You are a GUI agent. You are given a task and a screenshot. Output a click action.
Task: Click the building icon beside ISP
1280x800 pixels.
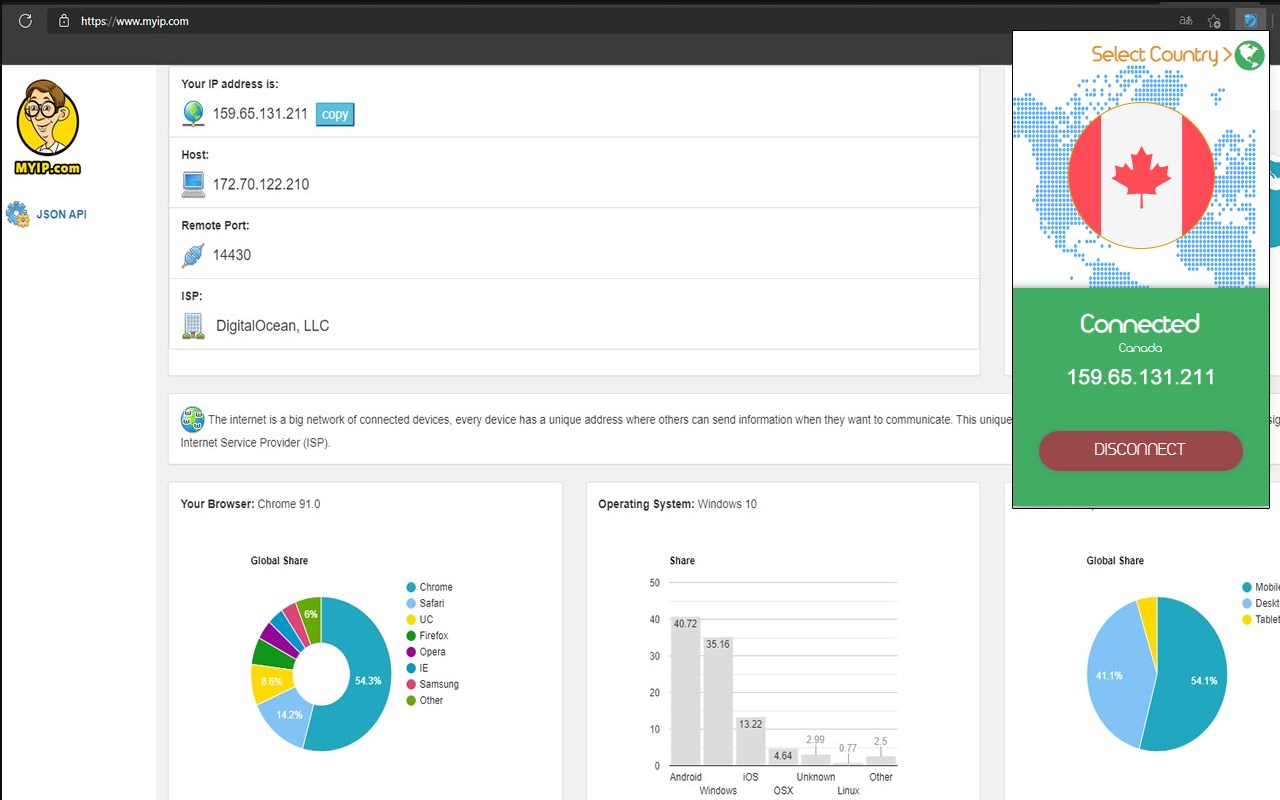click(193, 326)
